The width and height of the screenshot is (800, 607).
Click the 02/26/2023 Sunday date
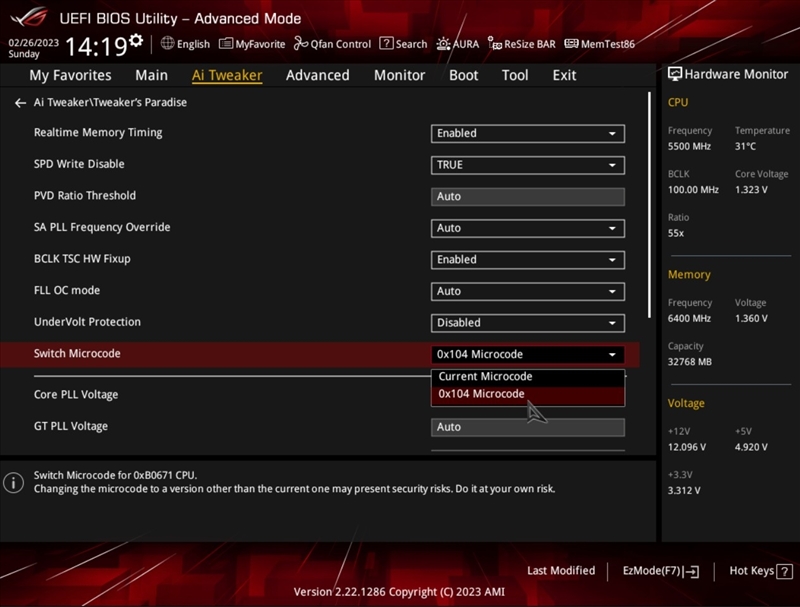(33, 48)
